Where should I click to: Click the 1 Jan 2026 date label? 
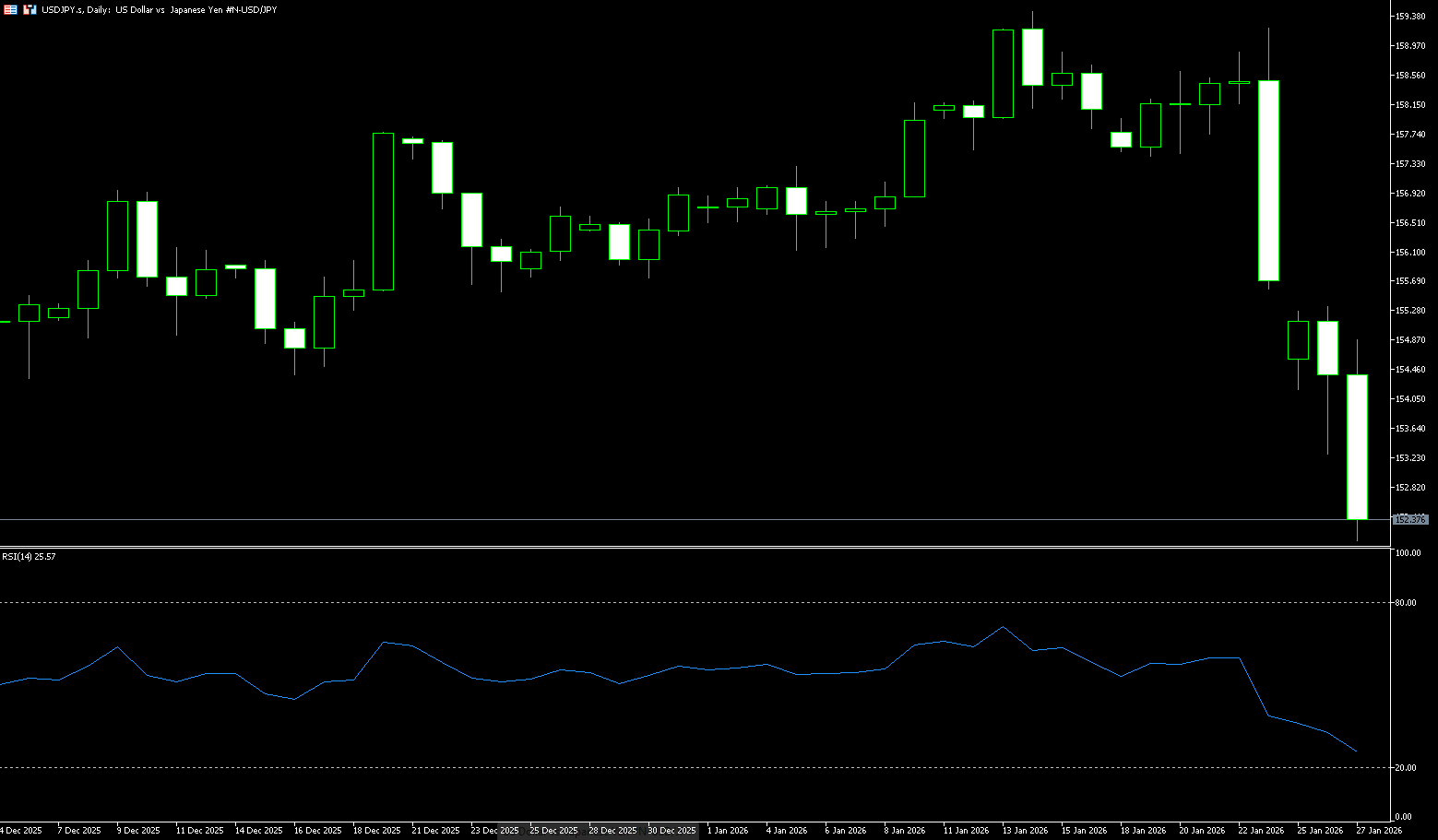tap(728, 831)
